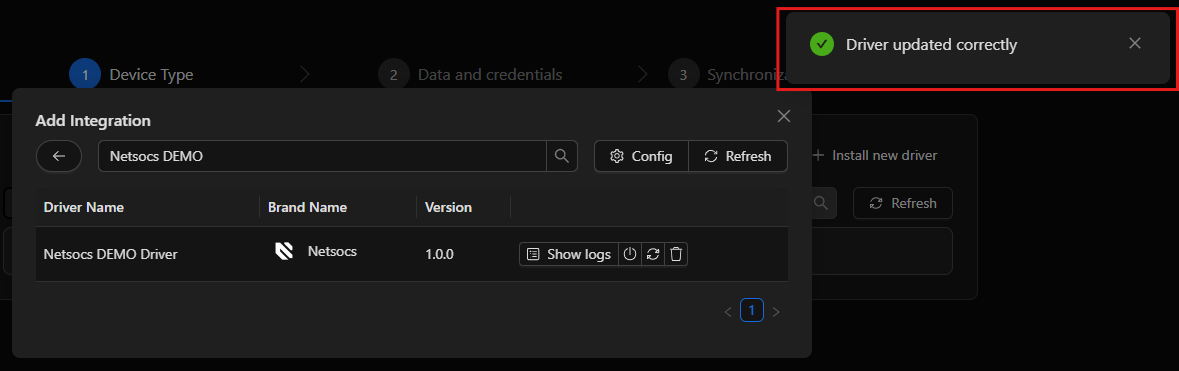Close the Add Integration dialog
The width and height of the screenshot is (1179, 371).
click(x=783, y=116)
